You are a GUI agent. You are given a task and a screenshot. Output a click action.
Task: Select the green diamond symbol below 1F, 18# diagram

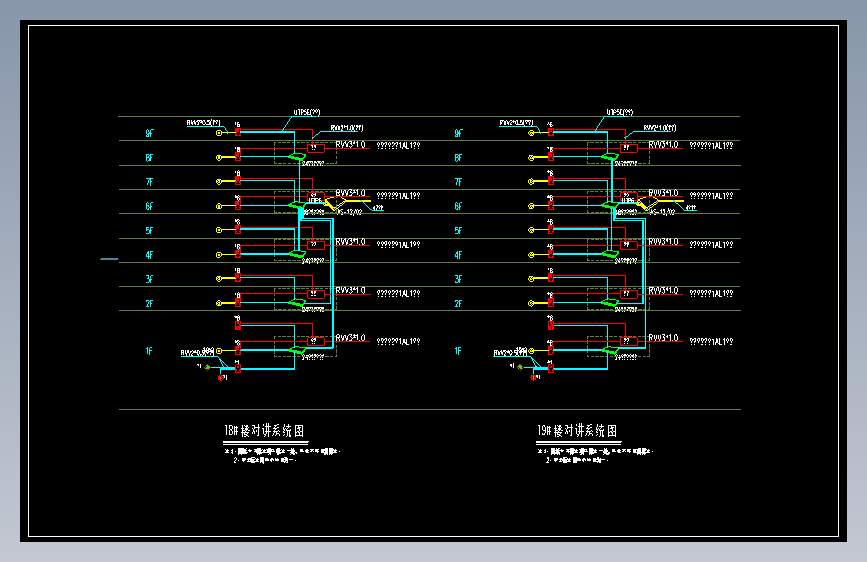(x=207, y=367)
